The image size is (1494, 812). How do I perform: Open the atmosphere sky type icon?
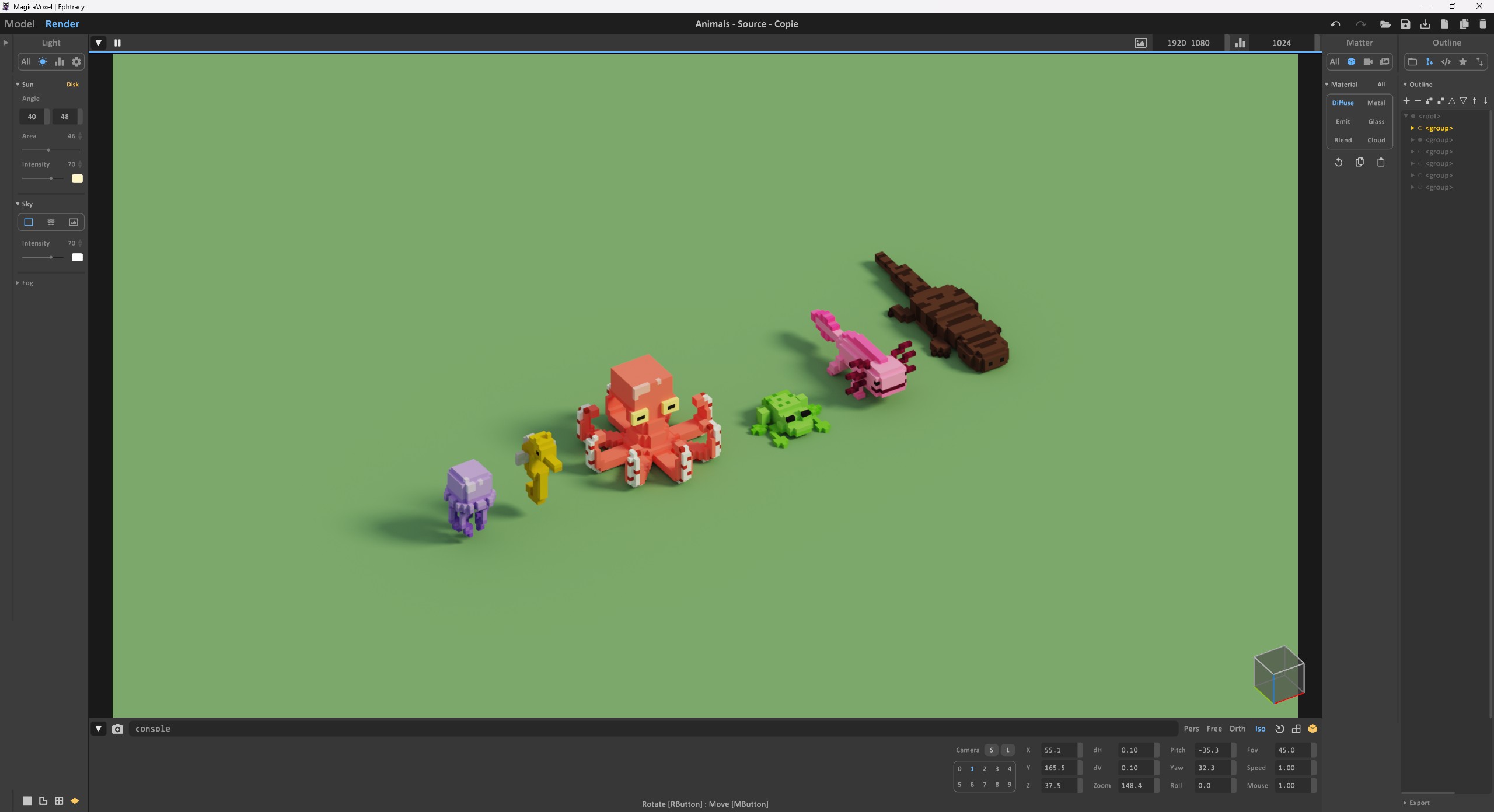coord(51,222)
